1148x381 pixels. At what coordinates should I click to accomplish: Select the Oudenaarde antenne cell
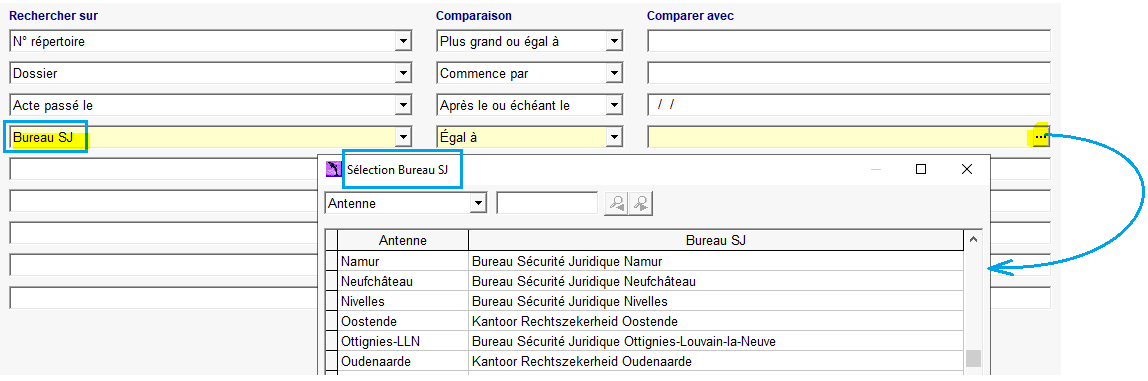tap(403, 361)
